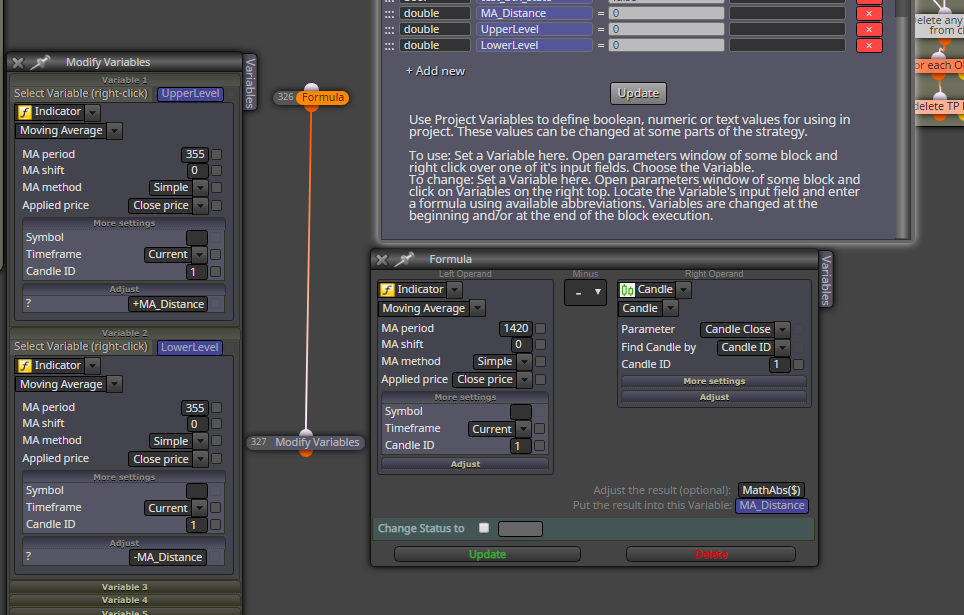Viewport: 964px width, 615px height.
Task: Edit Candle ID field in right operand
Action: (x=780, y=365)
